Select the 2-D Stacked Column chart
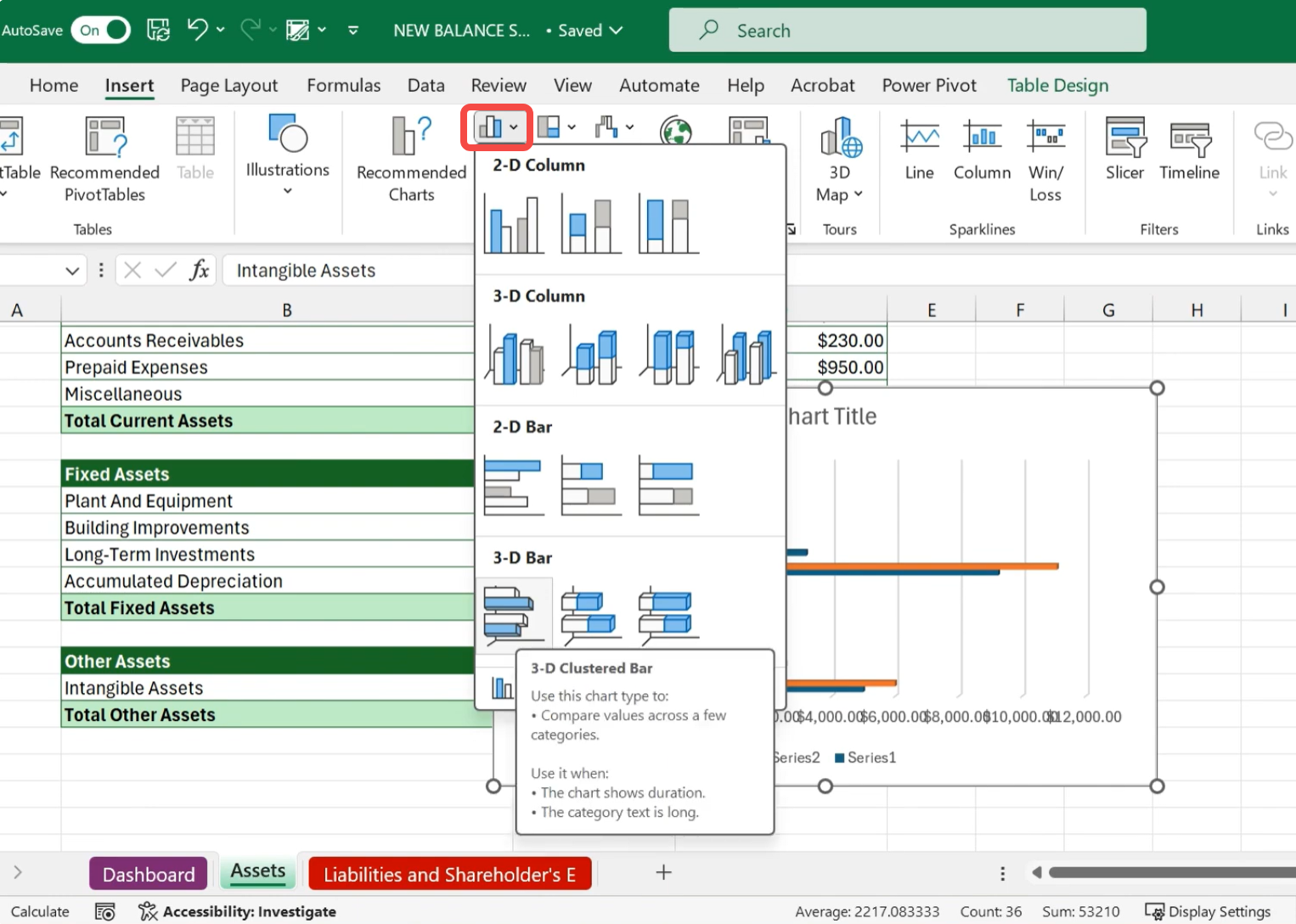Screen dimensions: 1296x924 pos(591,224)
